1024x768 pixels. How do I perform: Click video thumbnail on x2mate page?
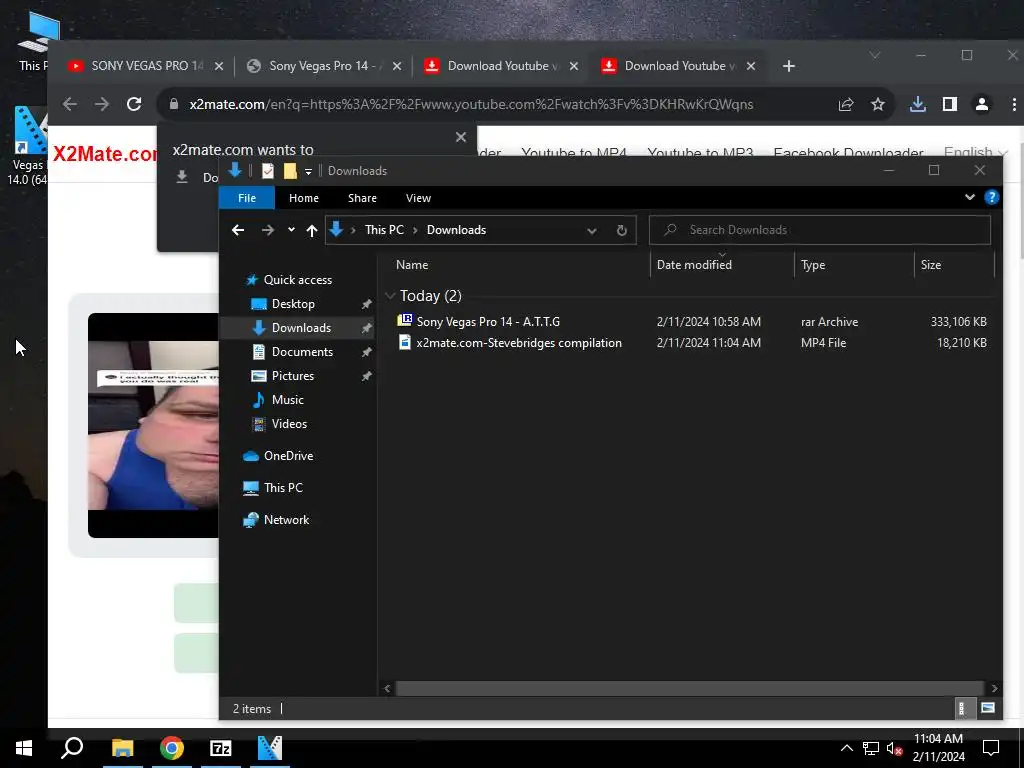point(153,425)
